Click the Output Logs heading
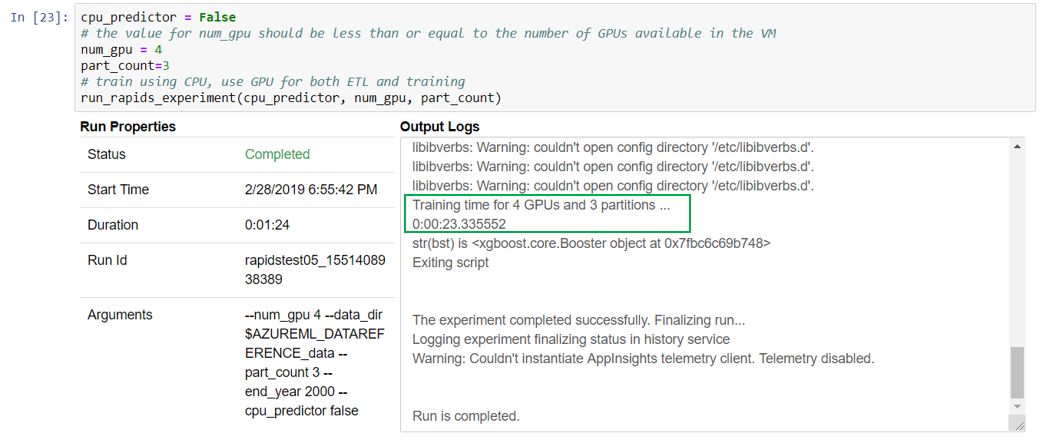The width and height of the screenshot is (1040, 443). coord(439,127)
